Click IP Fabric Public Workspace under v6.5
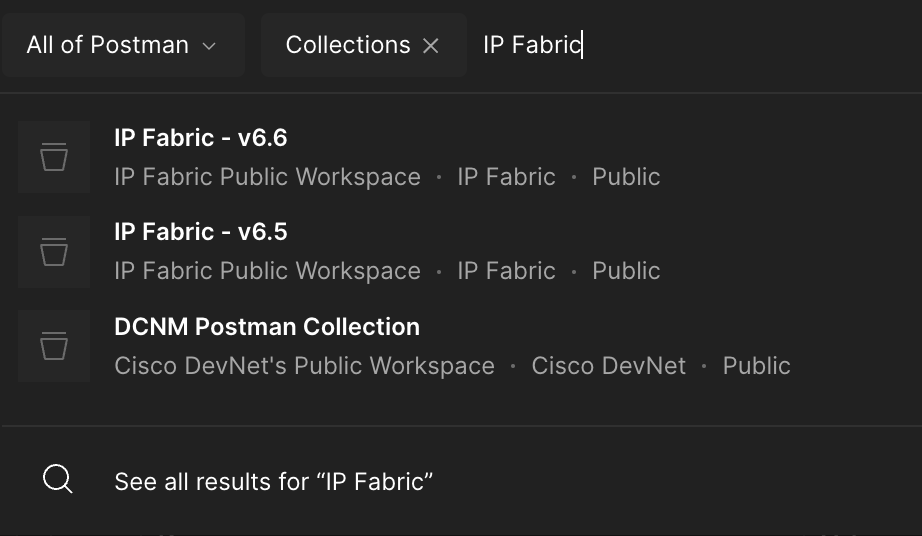The width and height of the screenshot is (922, 536). tap(267, 271)
